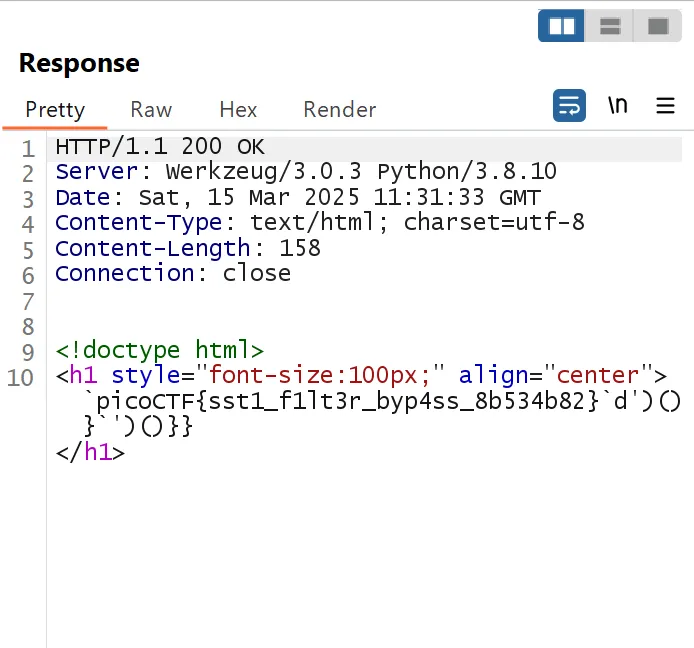View response in the Hex tab
The image size is (694, 648).
[238, 110]
